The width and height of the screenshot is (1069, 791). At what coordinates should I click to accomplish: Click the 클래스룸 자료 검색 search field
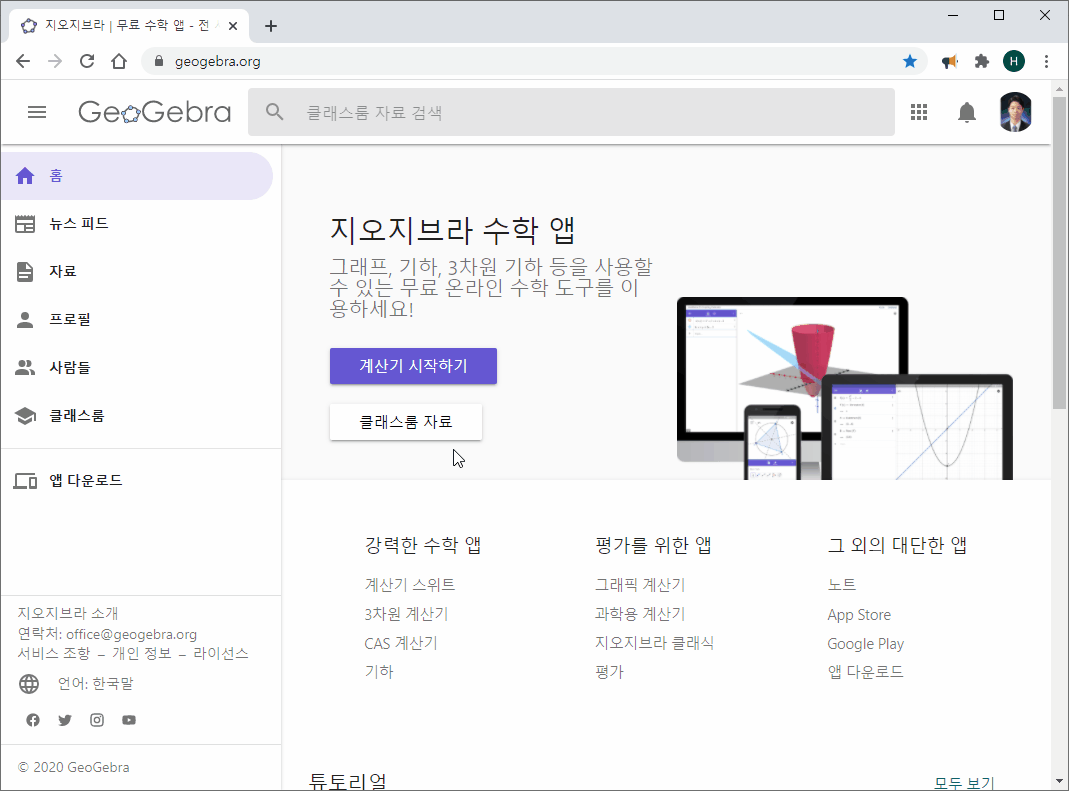pyautogui.click(x=571, y=112)
